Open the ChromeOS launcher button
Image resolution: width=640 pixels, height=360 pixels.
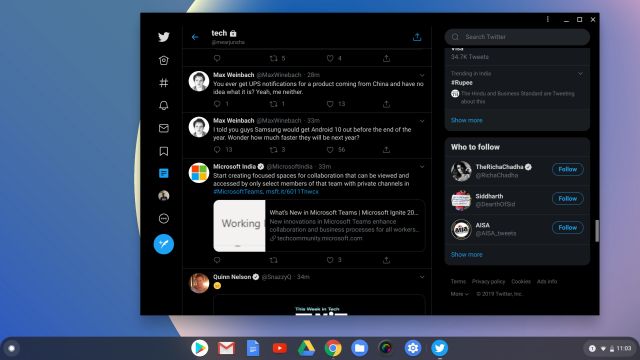(x=11, y=348)
